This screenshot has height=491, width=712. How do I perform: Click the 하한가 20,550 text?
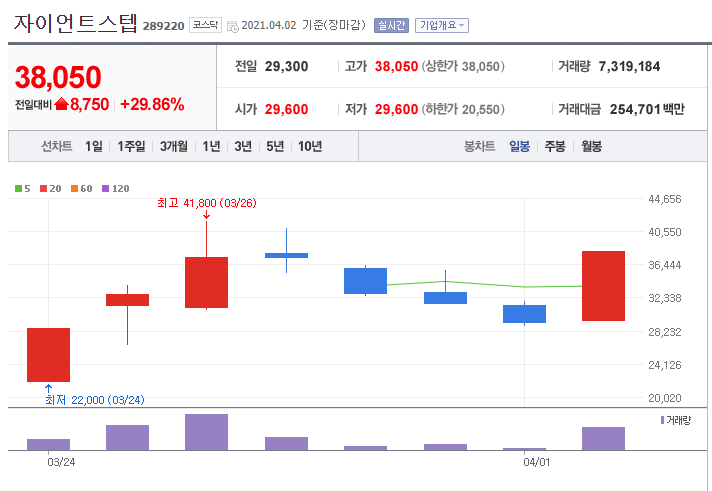[x=463, y=109]
